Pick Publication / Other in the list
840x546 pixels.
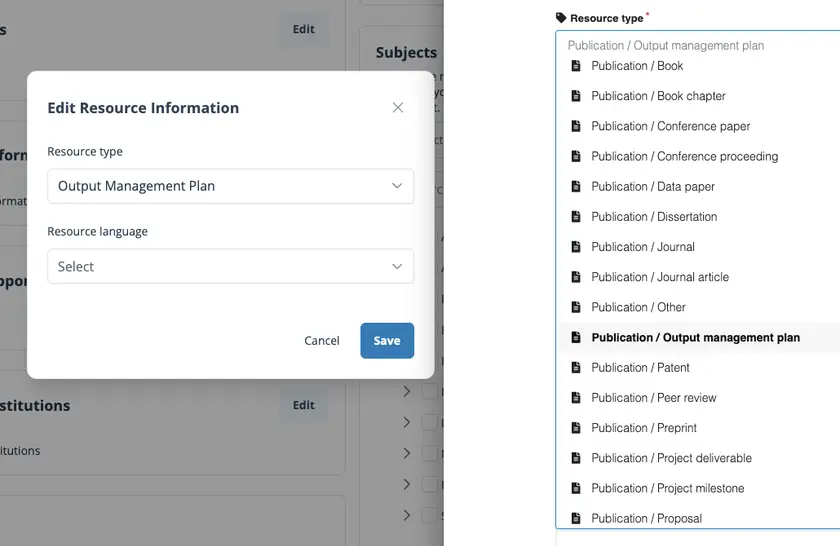[638, 307]
